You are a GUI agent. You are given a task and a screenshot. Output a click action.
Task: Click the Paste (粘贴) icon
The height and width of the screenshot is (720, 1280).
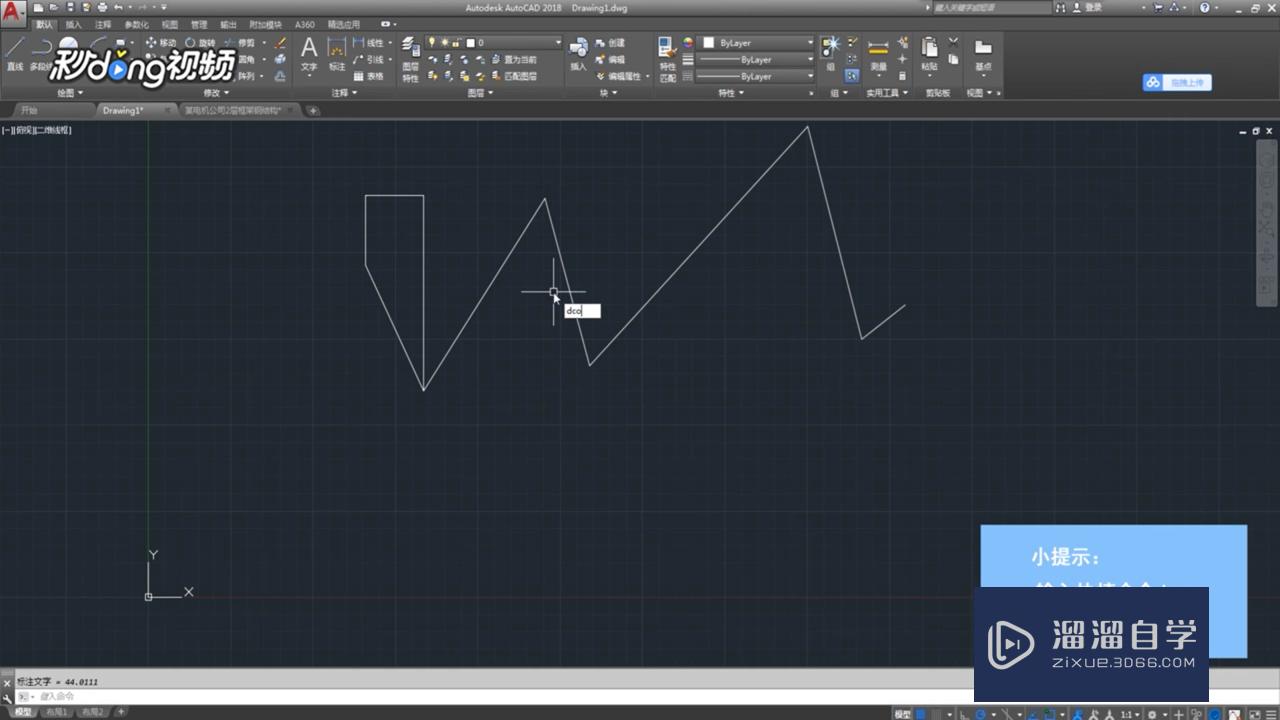coord(929,54)
